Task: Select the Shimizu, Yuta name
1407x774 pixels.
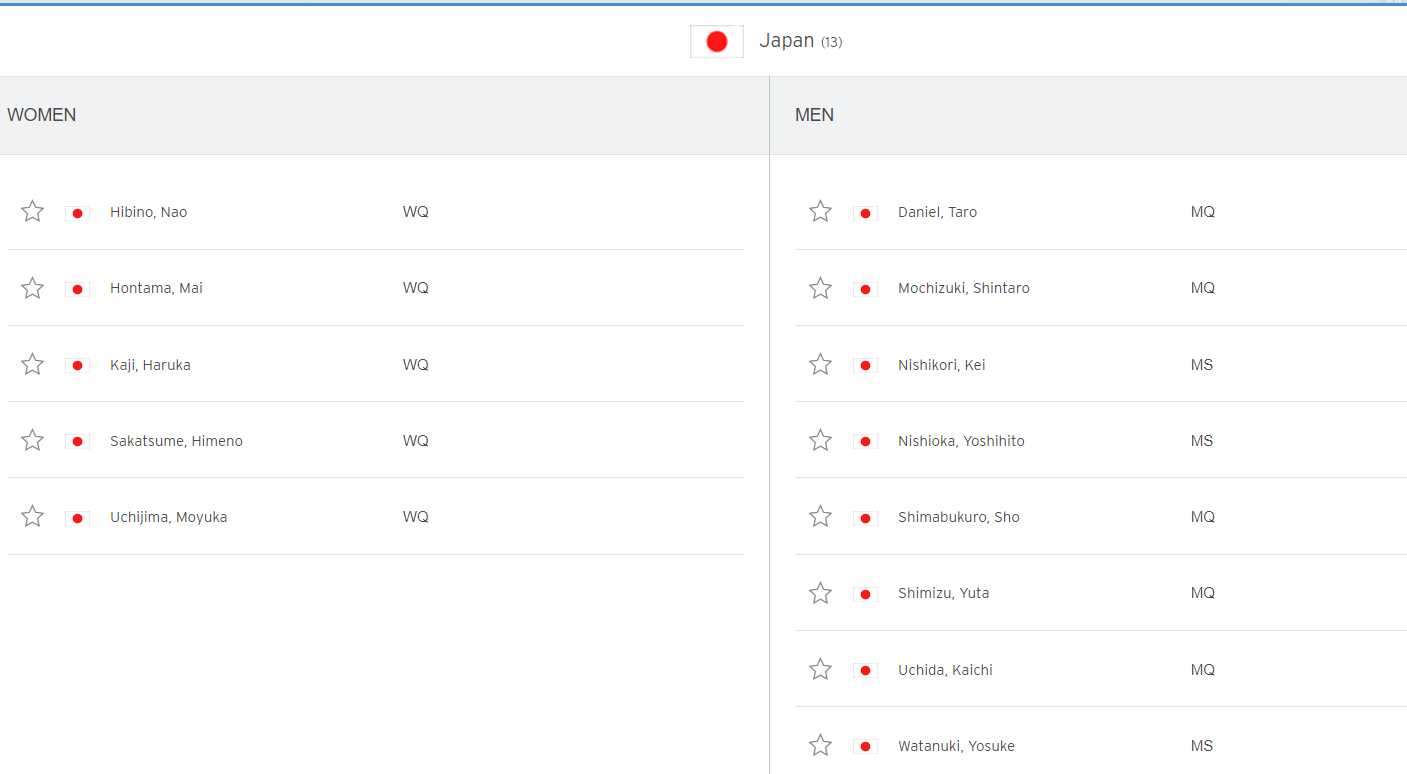Action: (x=943, y=593)
